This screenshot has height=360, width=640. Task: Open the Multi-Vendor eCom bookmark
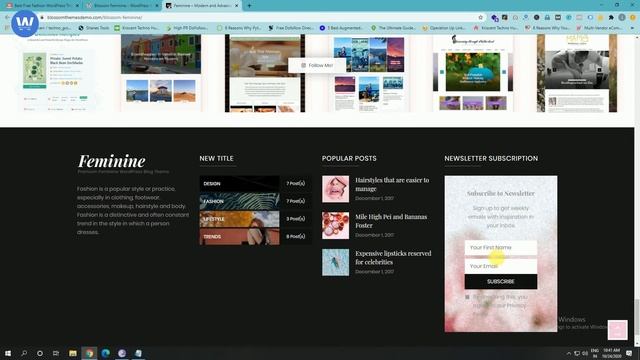tap(600, 28)
